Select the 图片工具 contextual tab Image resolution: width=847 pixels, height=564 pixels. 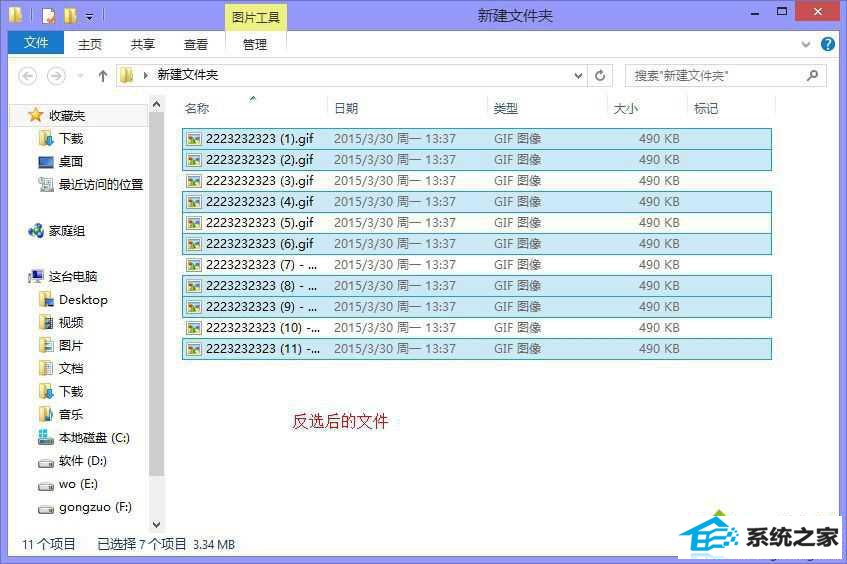[256, 17]
